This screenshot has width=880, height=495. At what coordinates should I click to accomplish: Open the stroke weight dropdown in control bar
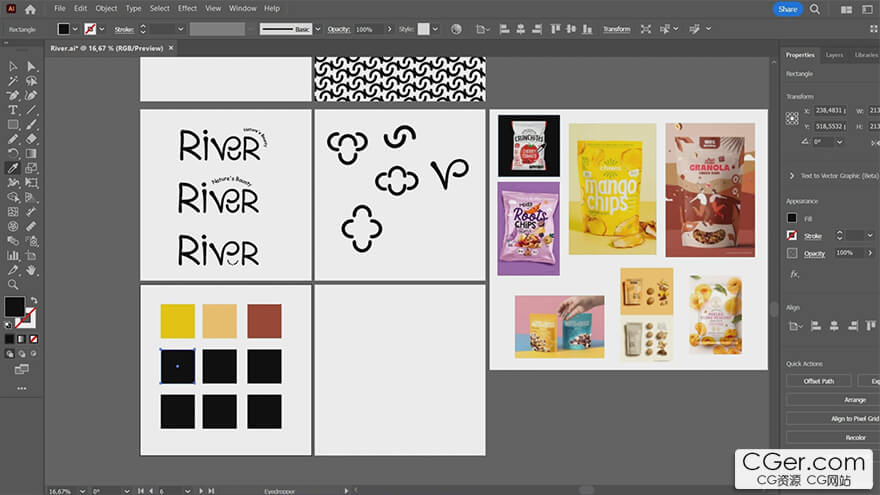tap(180, 29)
